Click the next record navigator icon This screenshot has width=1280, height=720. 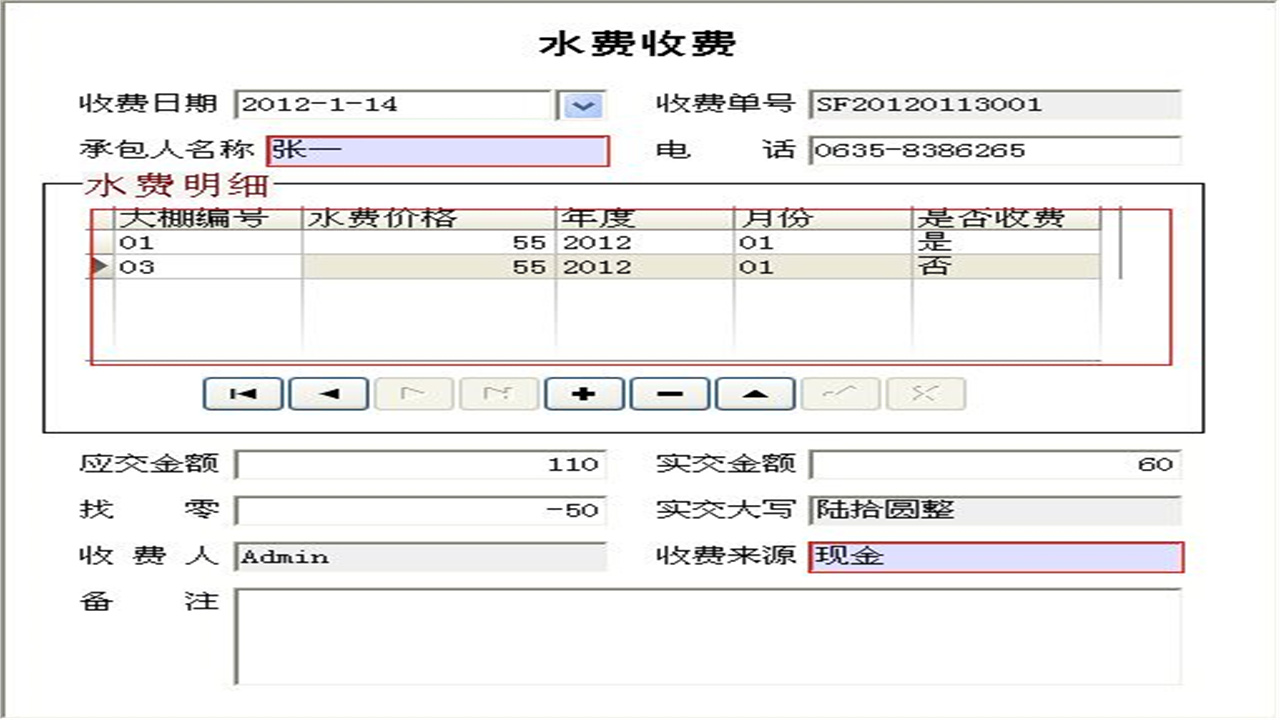click(x=414, y=393)
